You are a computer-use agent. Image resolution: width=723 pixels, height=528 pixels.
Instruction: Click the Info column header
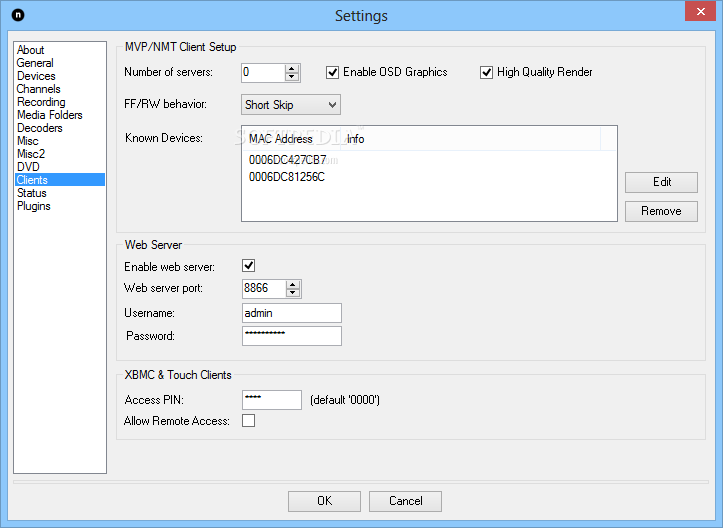pyautogui.click(x=470, y=139)
